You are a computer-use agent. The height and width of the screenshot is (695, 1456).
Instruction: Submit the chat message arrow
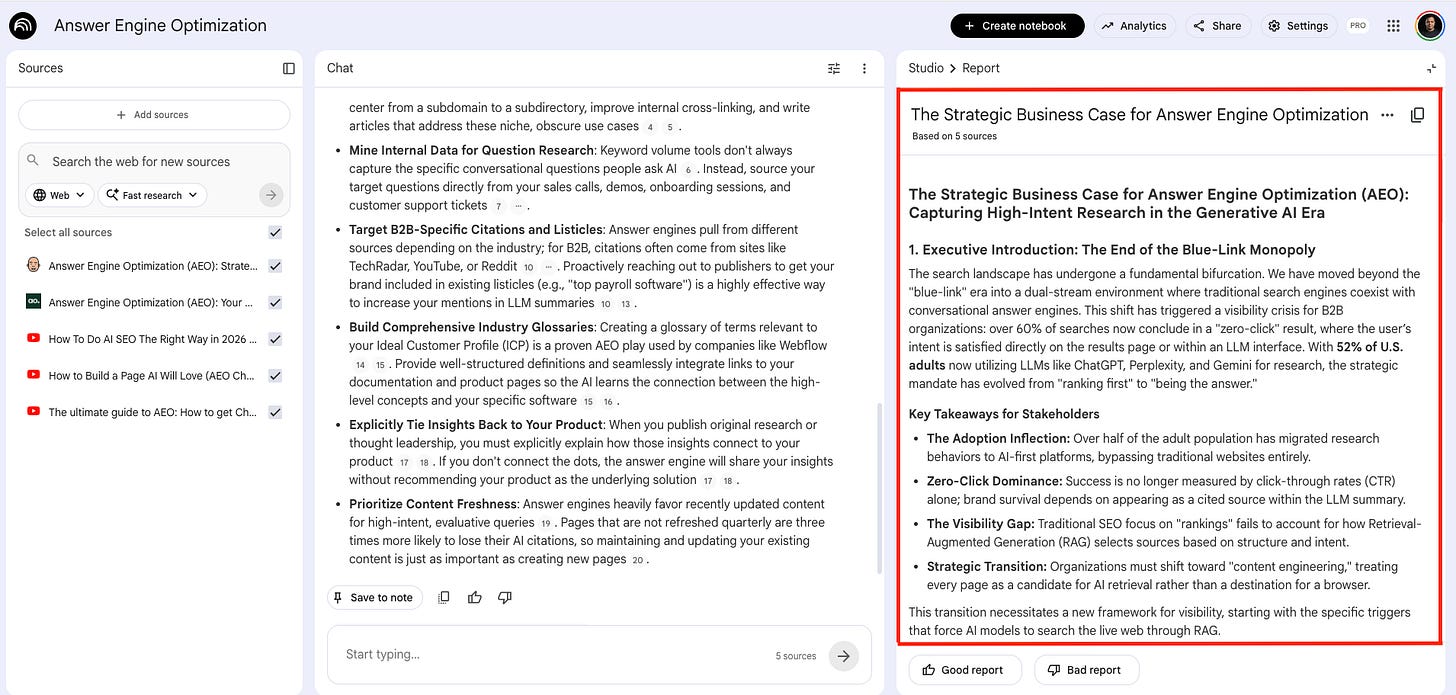(x=844, y=656)
